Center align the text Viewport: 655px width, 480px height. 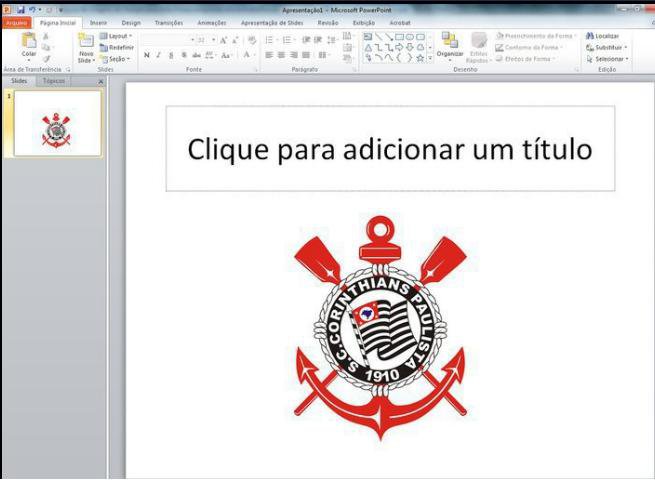(x=282, y=55)
